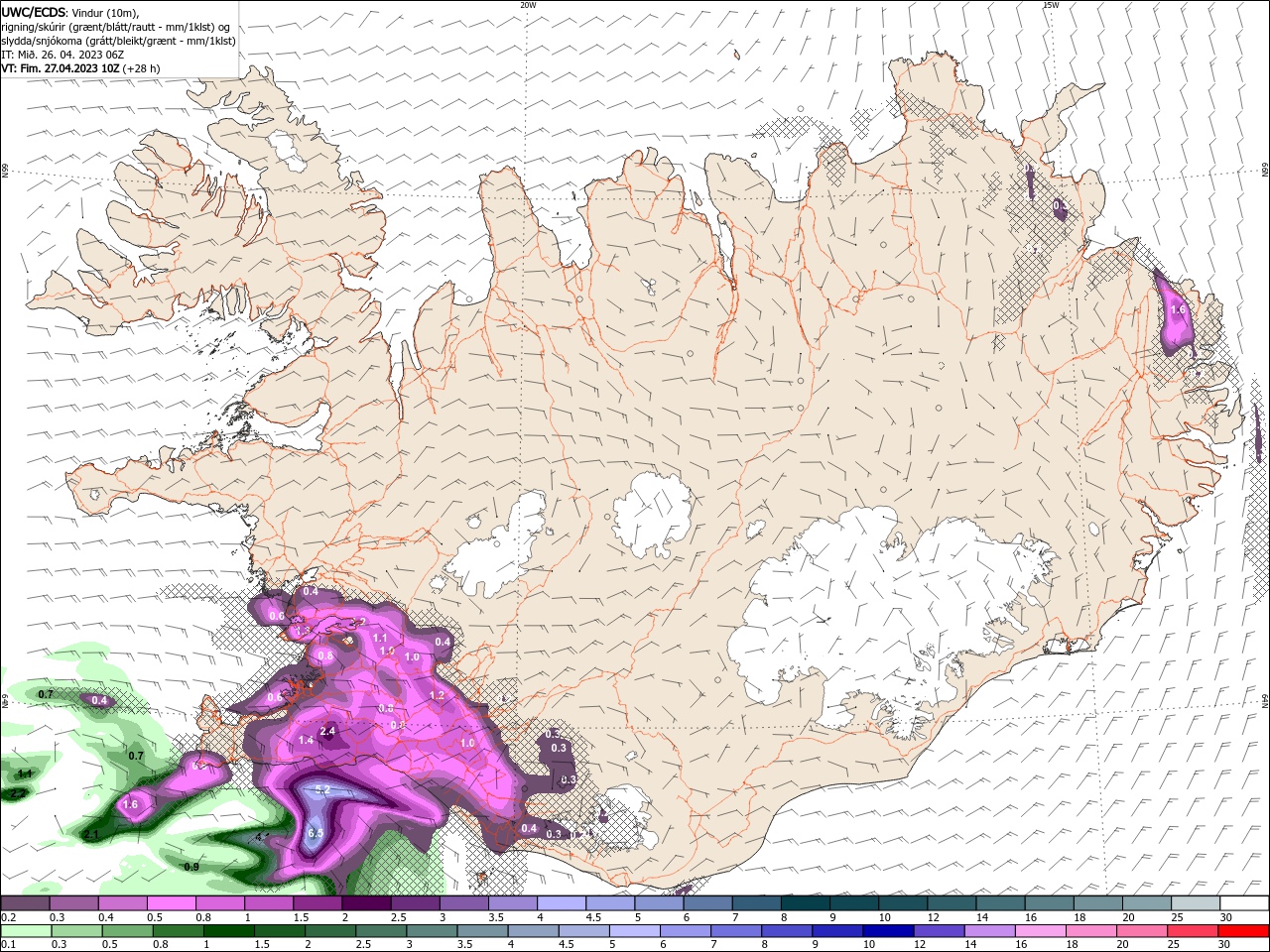Click the 20W longitude label
Image resolution: width=1270 pixels, height=952 pixels.
pyautogui.click(x=528, y=5)
